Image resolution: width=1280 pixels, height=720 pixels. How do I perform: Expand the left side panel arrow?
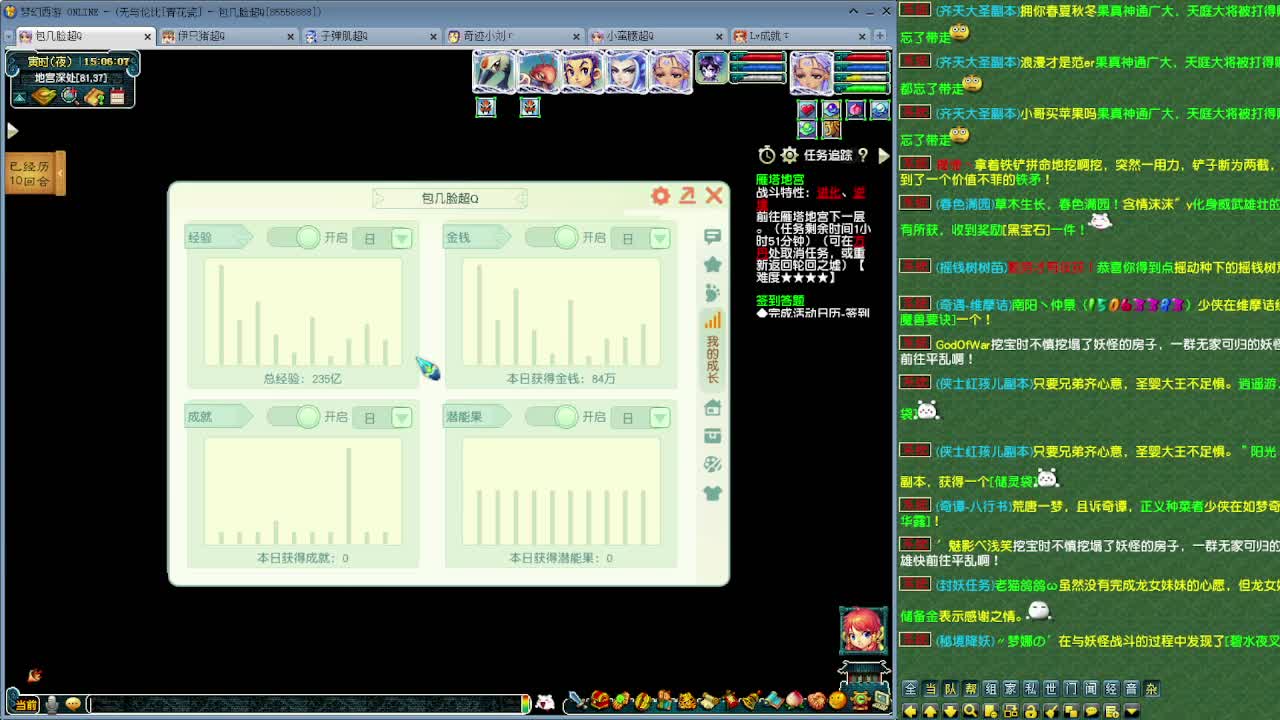click(12, 130)
